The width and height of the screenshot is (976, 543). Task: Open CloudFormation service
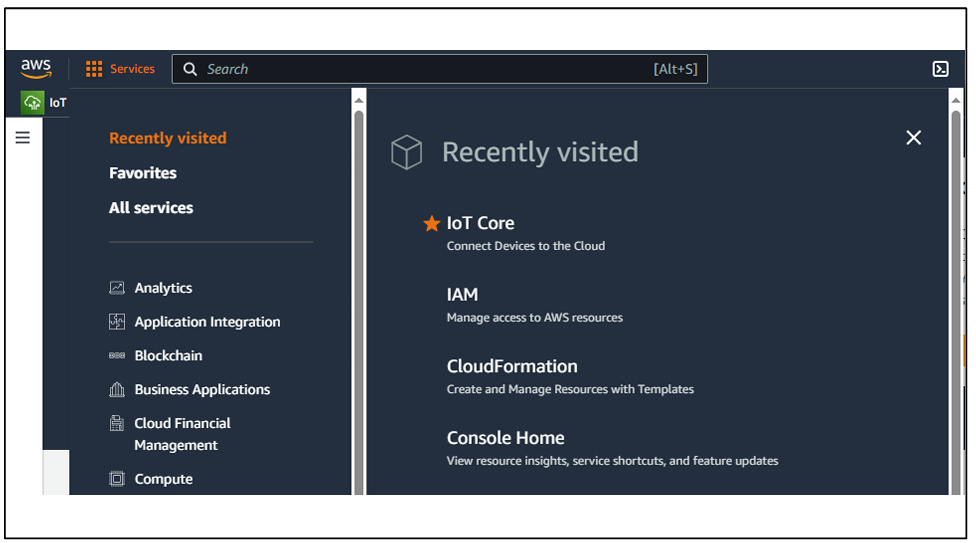click(512, 366)
